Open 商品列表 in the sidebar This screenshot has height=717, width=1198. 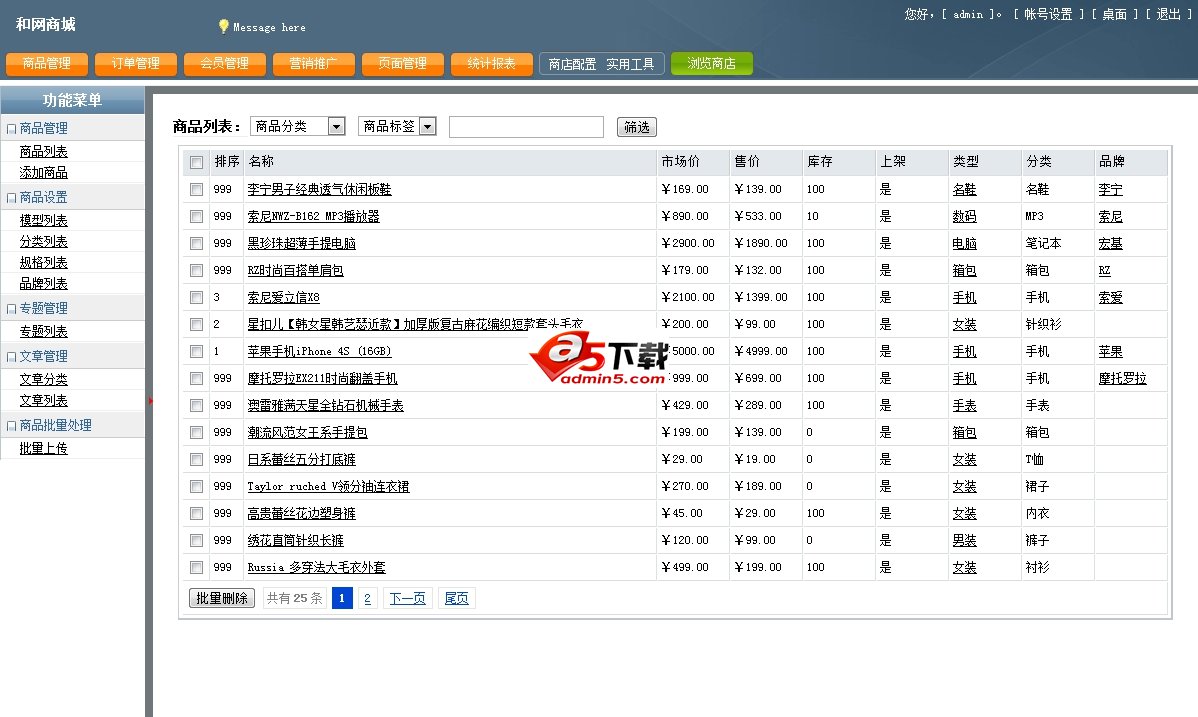44,151
